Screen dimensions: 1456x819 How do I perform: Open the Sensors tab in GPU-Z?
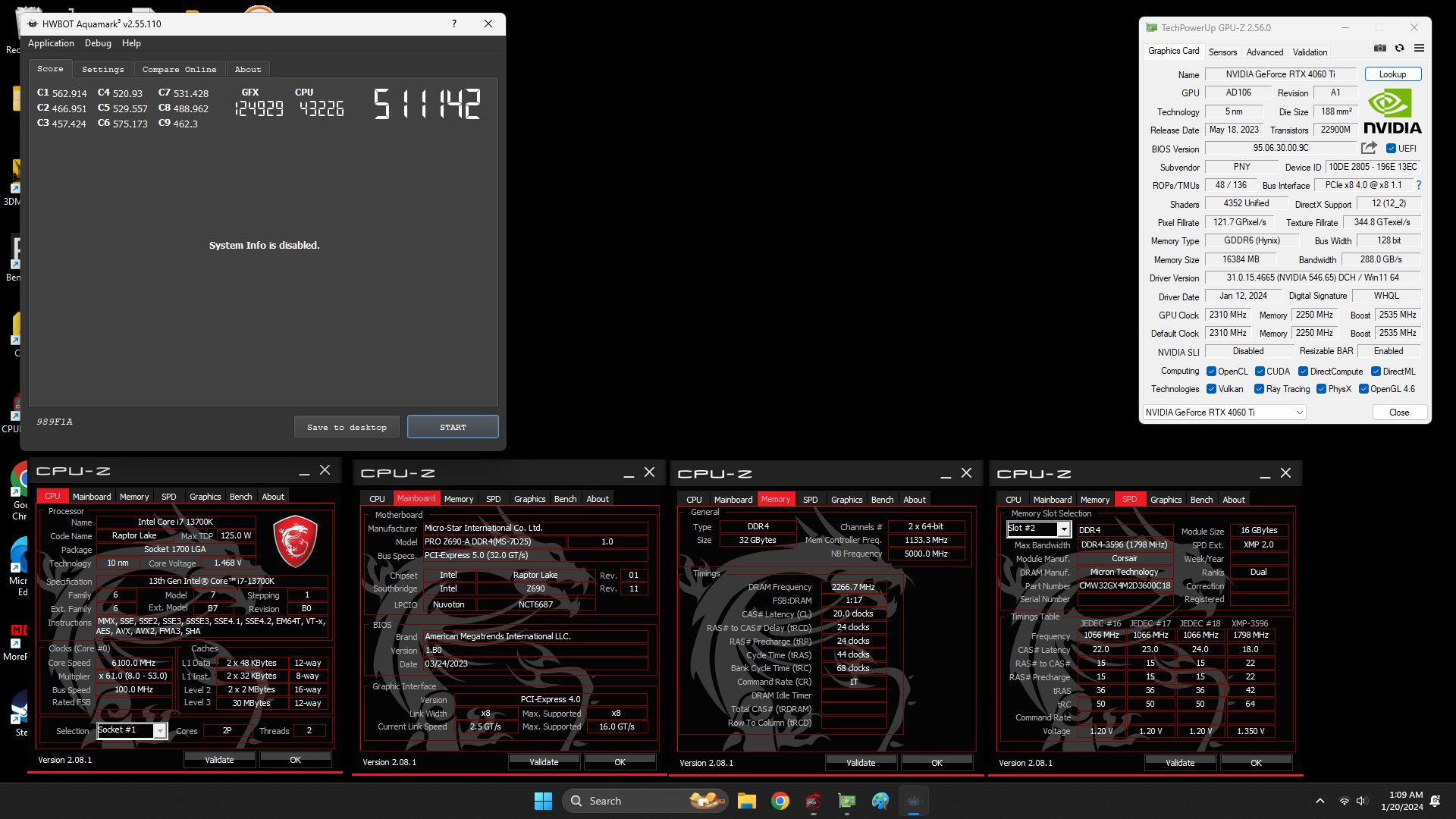pyautogui.click(x=1222, y=52)
